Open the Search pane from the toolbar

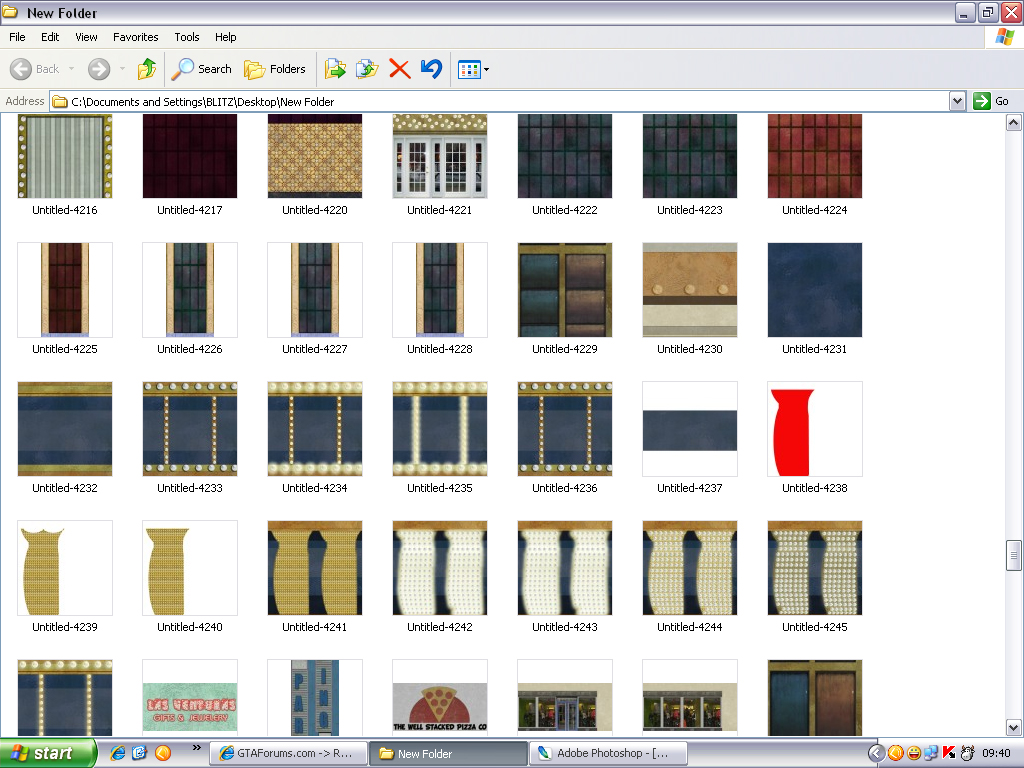pos(202,69)
